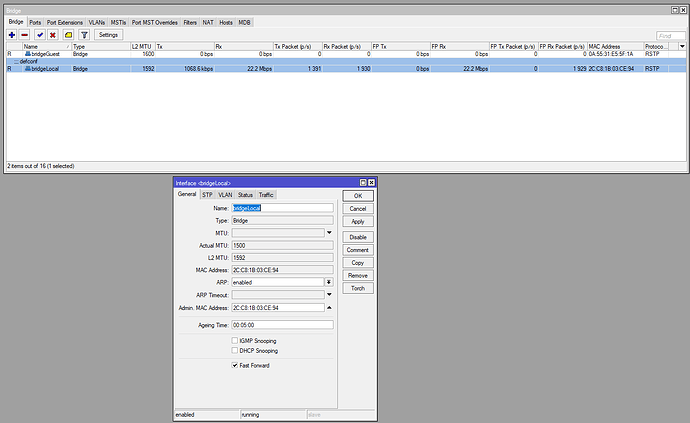Click the blue plus Add bridge icon
This screenshot has width=690, height=423.
tap(11, 34)
